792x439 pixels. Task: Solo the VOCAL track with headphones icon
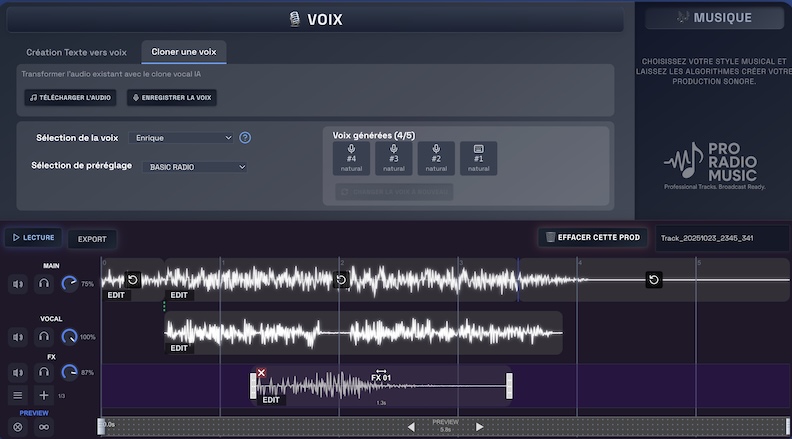click(x=44, y=338)
